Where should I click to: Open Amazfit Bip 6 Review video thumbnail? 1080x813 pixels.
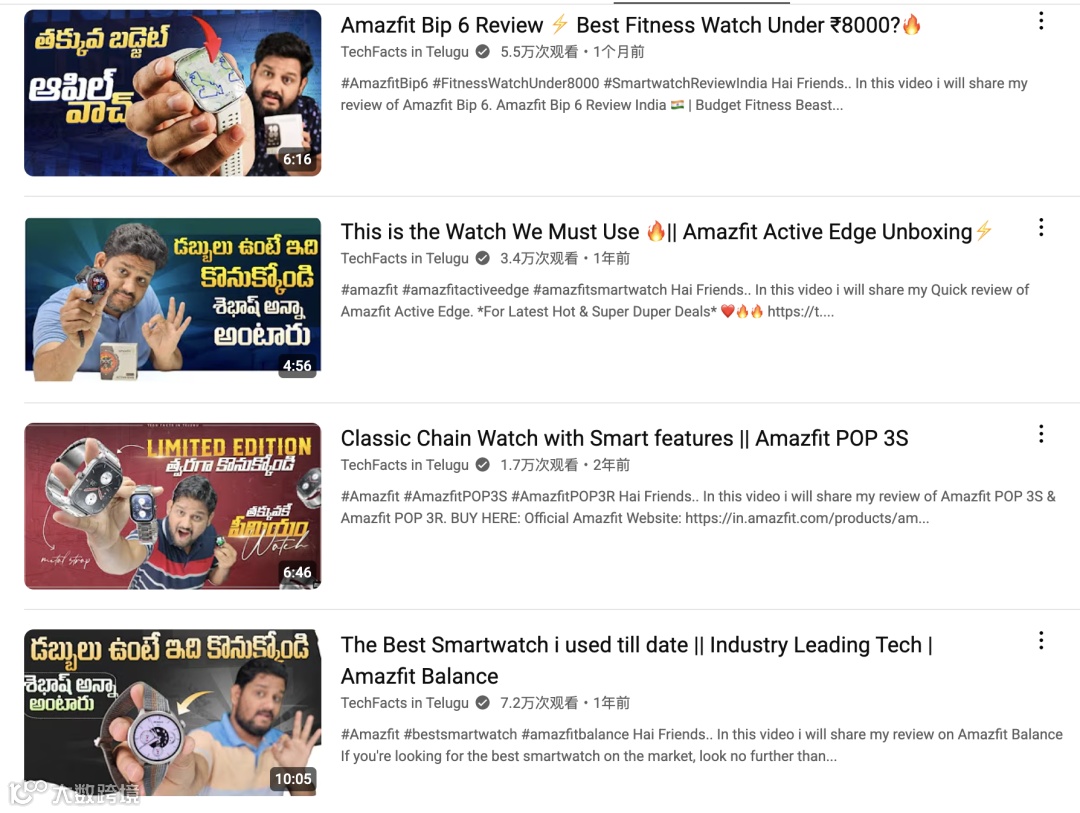[173, 93]
